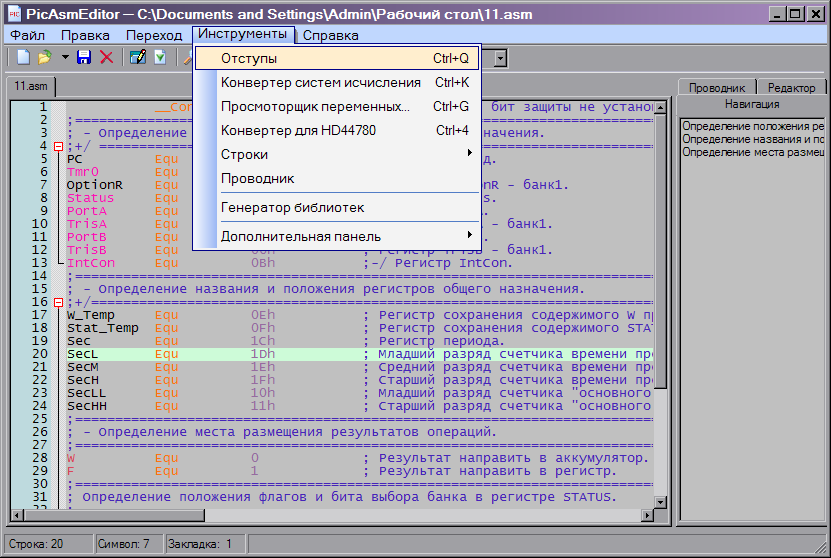Switch to the Проводник side panel tab
The image size is (831, 558).
click(x=717, y=88)
